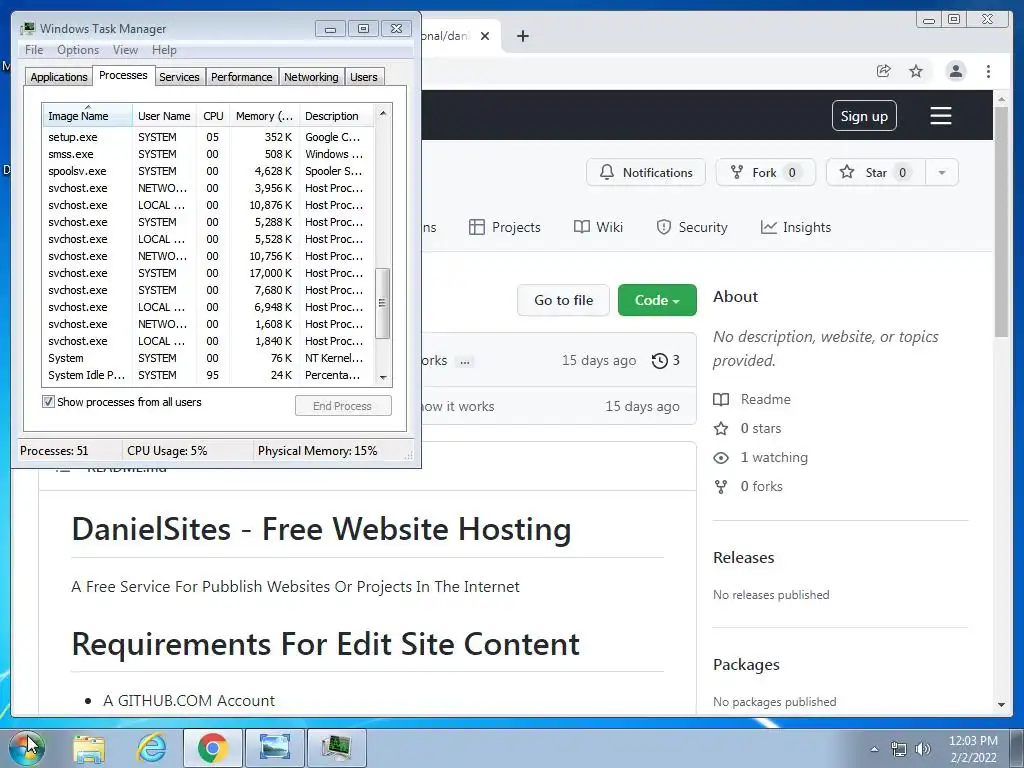Sort by Memory column header
Image resolution: width=1024 pixels, height=768 pixels.
point(264,116)
